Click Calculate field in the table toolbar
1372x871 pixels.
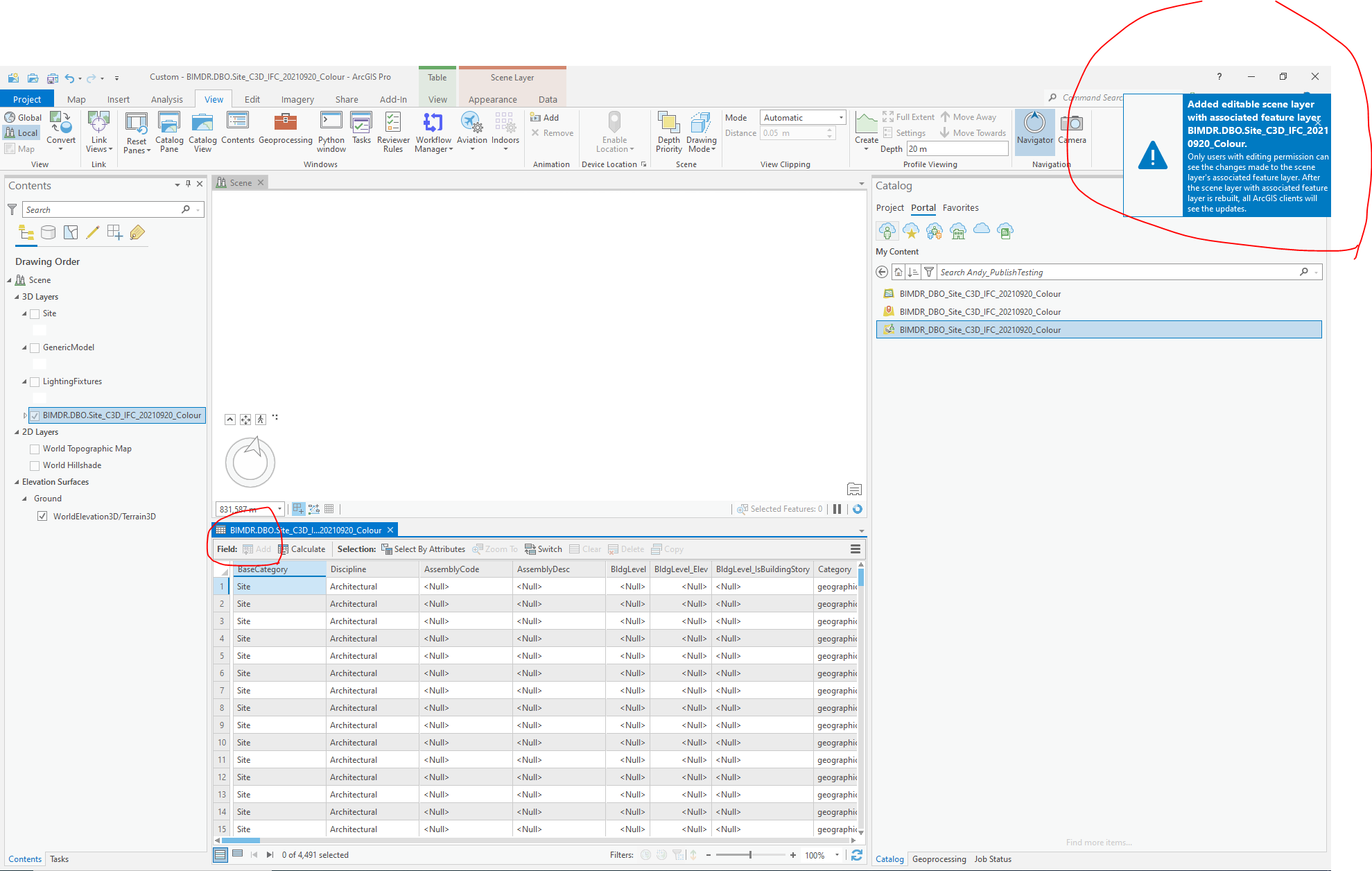click(x=302, y=549)
